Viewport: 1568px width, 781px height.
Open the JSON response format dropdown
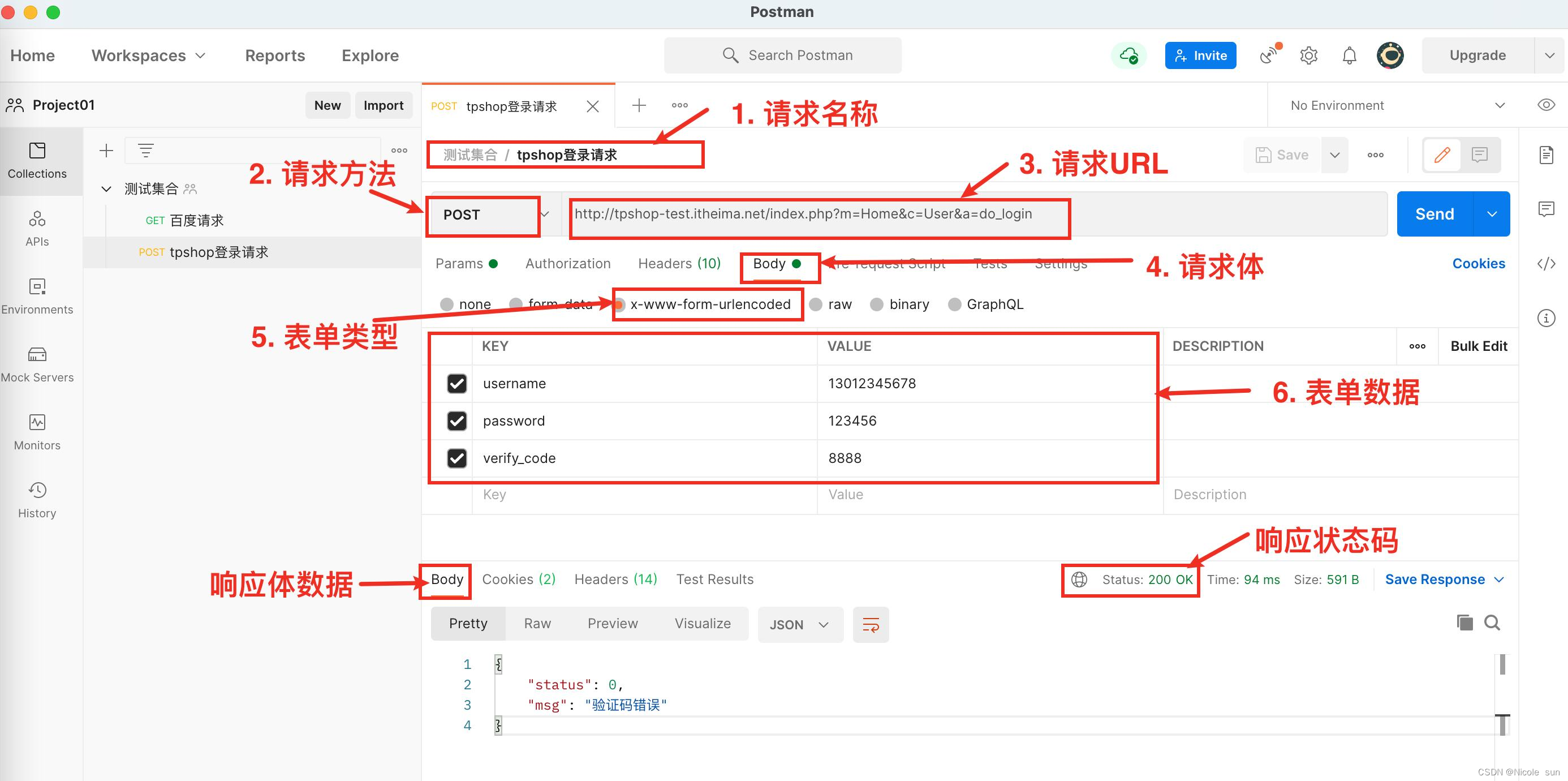click(799, 624)
